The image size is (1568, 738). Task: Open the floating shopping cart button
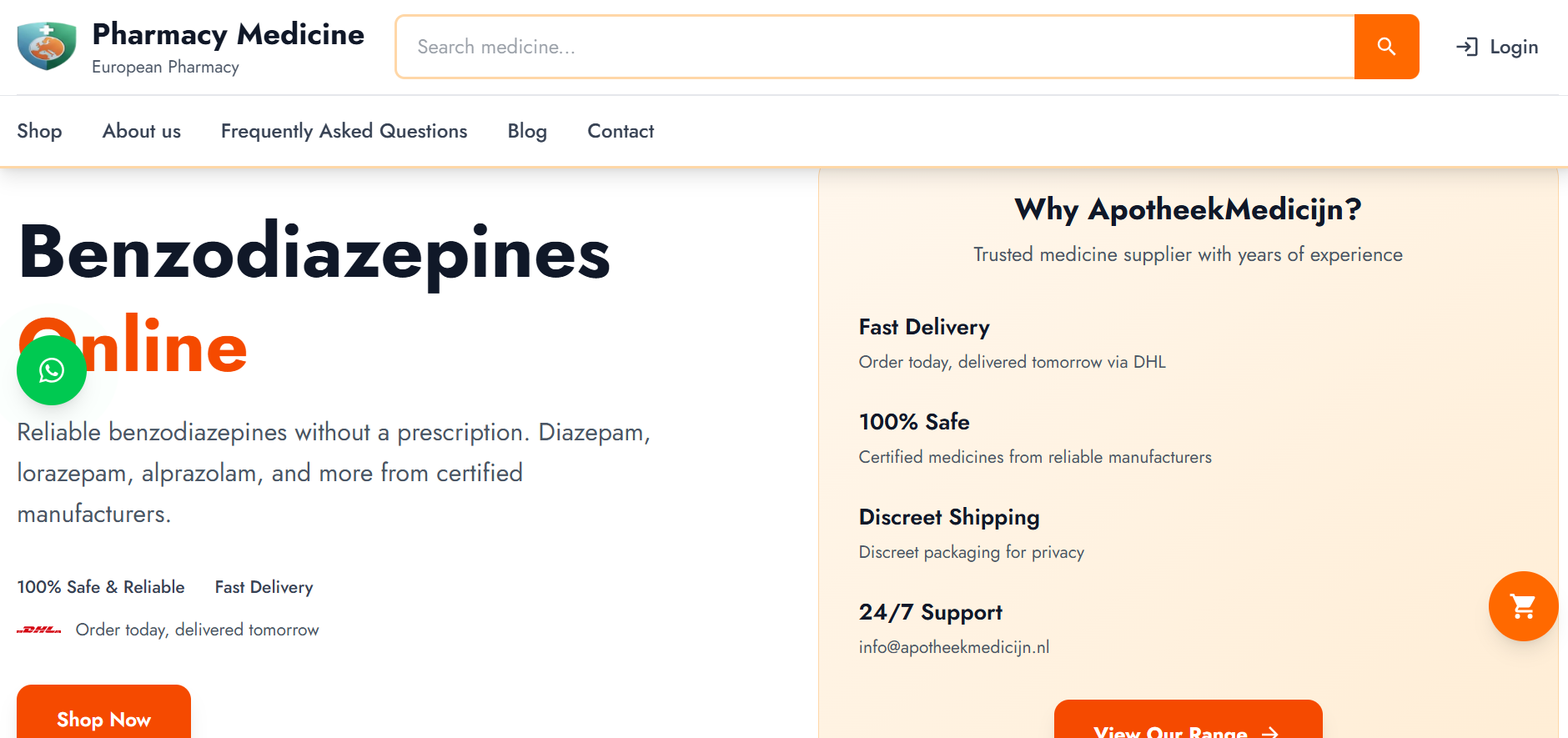[1523, 606]
